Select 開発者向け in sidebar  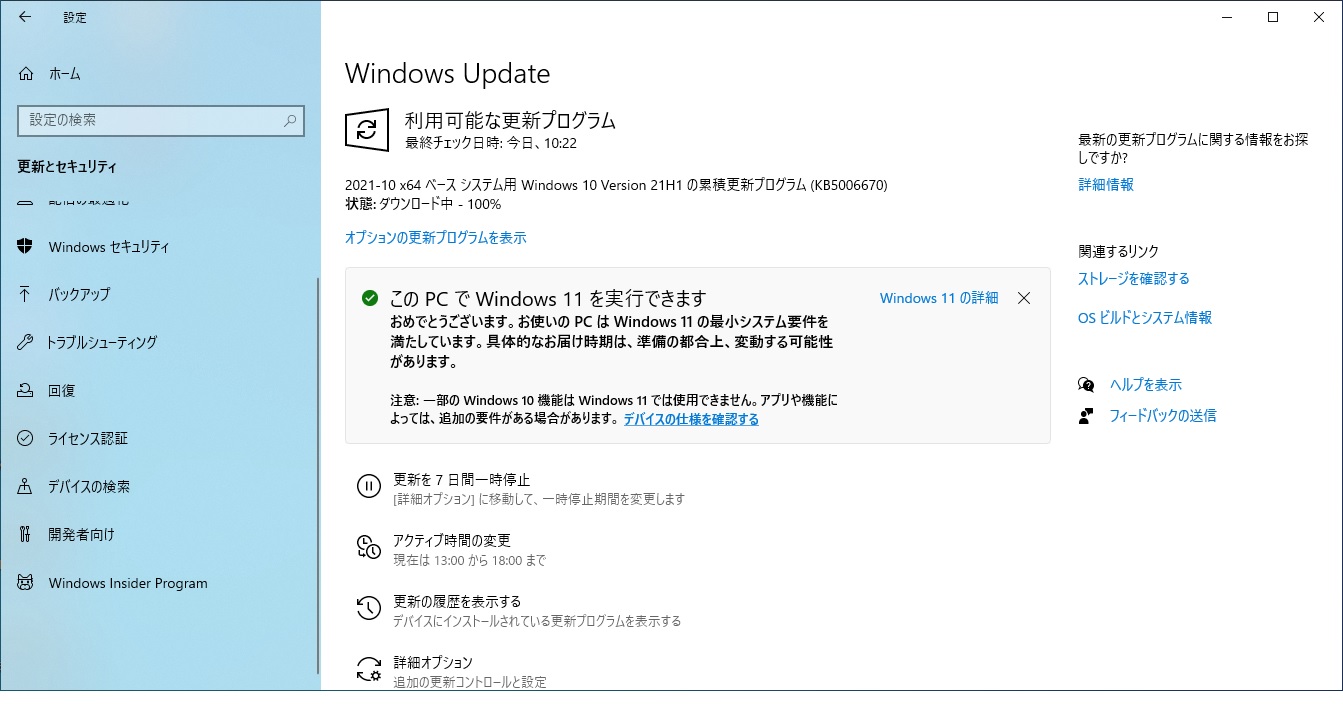tap(81, 535)
